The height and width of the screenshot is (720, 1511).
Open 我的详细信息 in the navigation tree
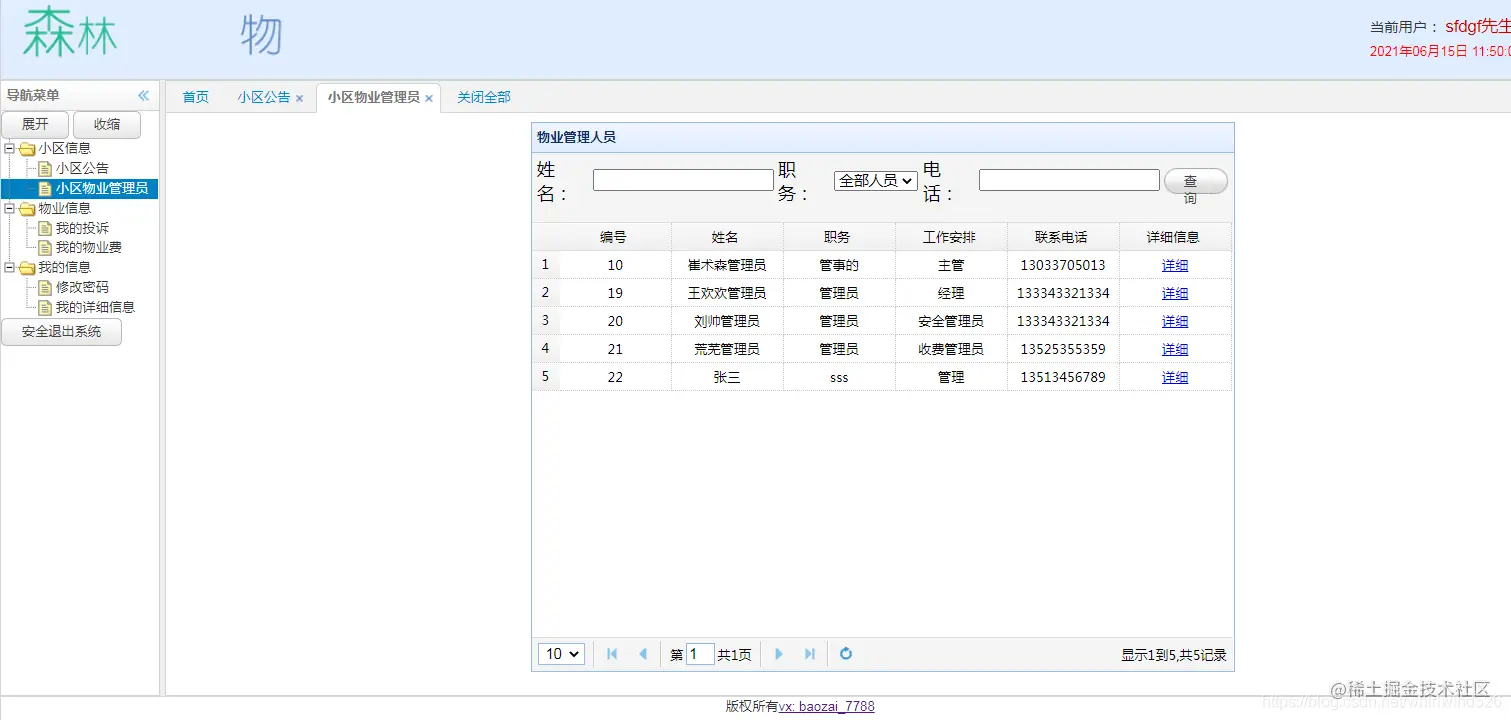pos(95,307)
